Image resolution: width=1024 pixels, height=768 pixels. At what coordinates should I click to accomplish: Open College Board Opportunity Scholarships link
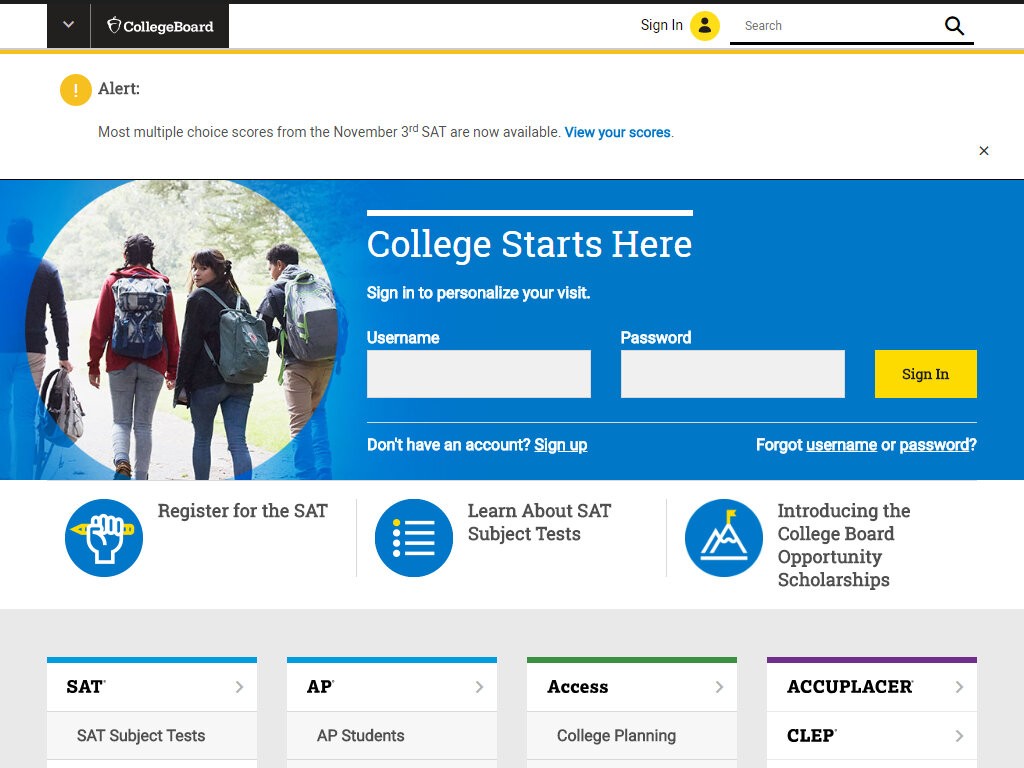tap(843, 545)
